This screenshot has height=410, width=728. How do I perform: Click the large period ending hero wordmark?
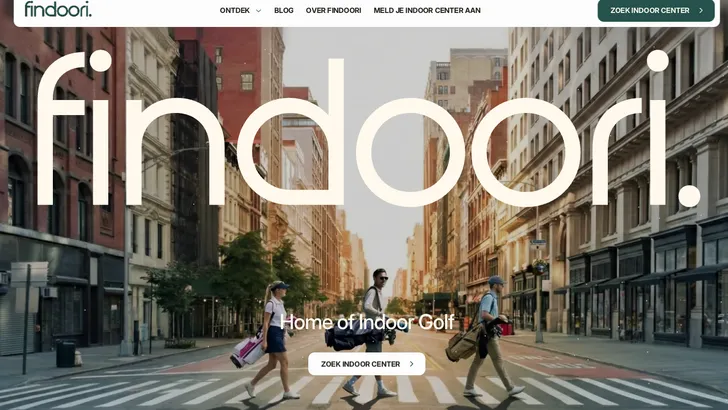[689, 195]
